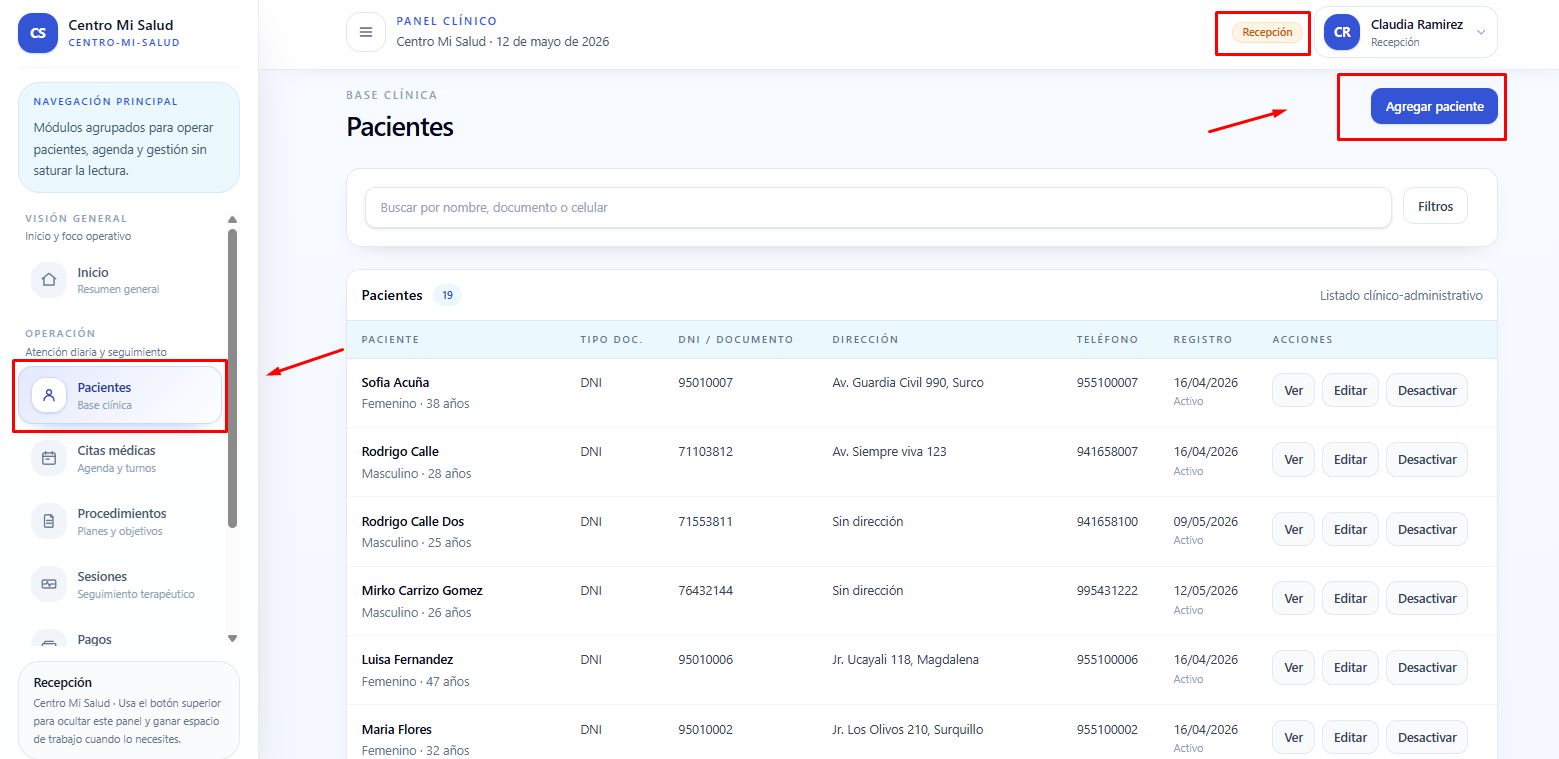
Task: Open Citas médicas calendar icon
Action: coord(49,458)
